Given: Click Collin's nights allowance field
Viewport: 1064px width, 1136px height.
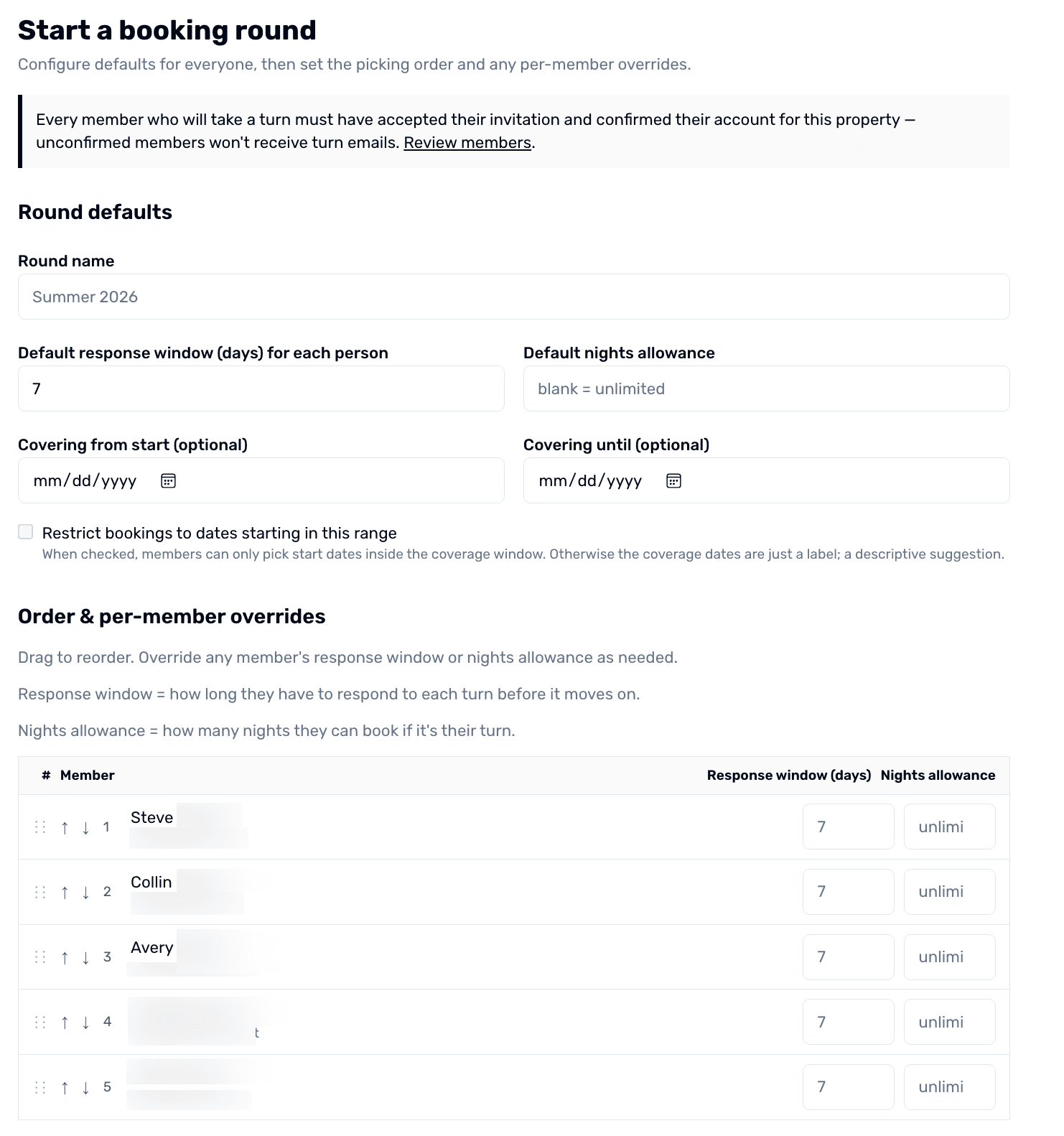Looking at the screenshot, I should pos(949,892).
